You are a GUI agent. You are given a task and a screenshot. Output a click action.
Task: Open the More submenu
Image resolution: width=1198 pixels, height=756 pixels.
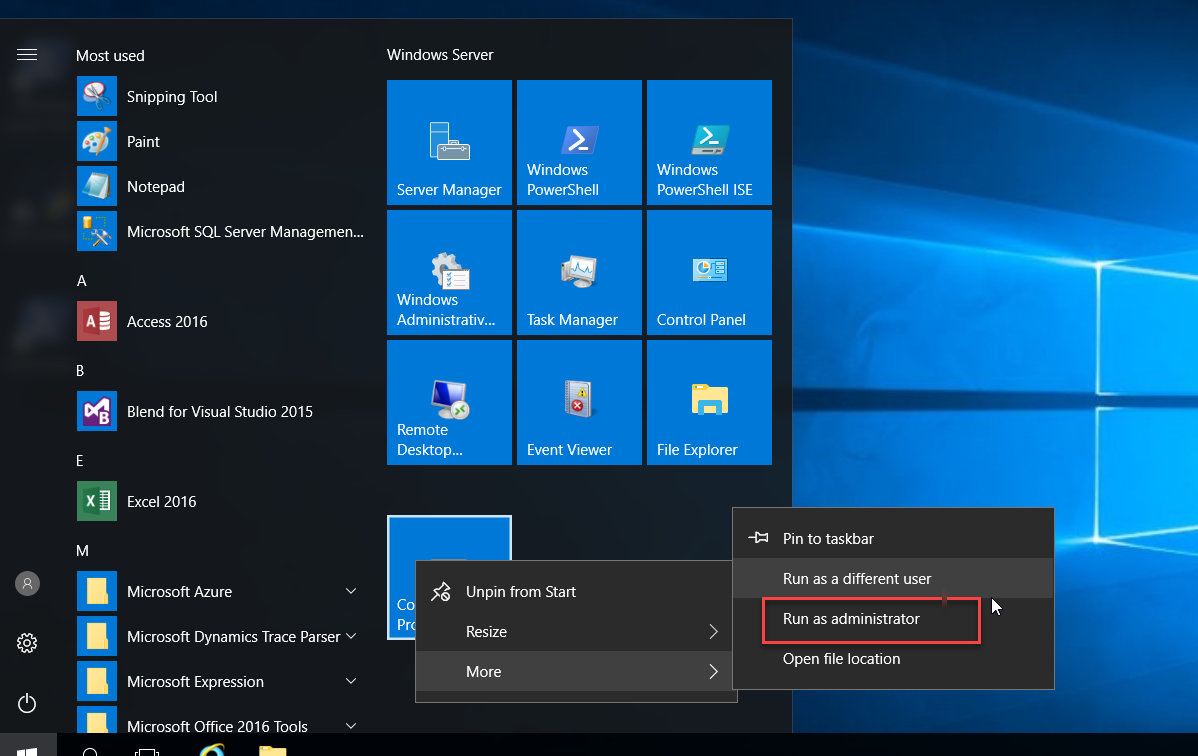point(576,671)
